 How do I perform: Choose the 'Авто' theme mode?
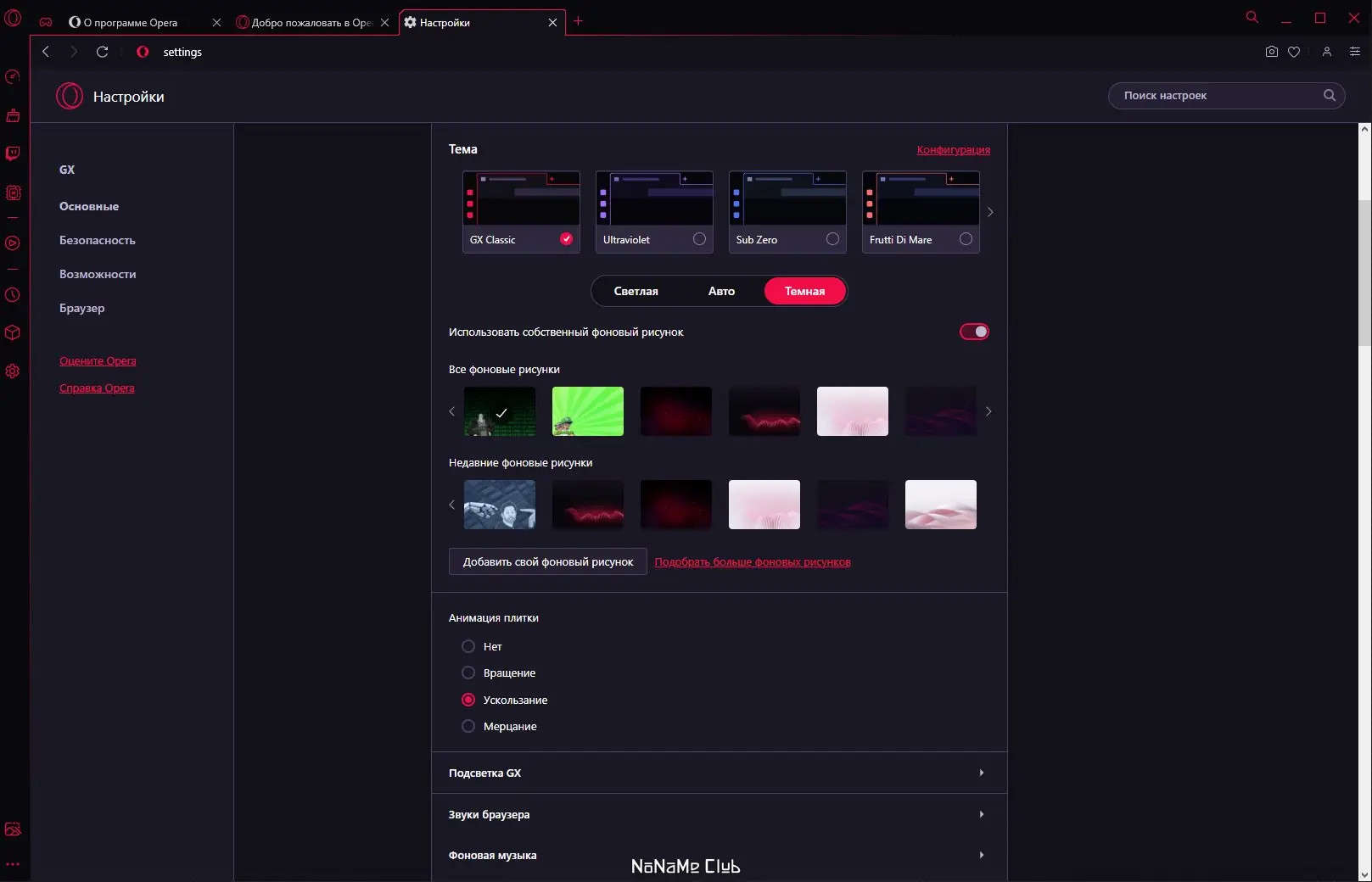tap(722, 291)
